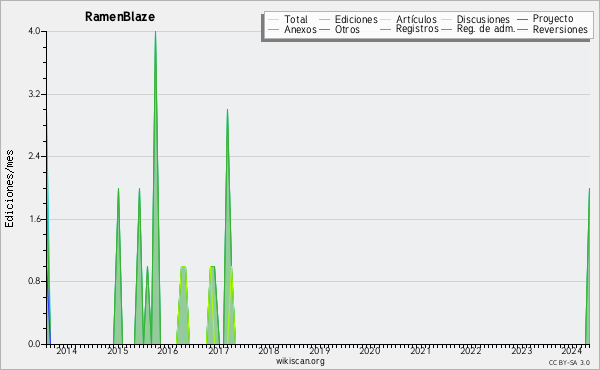The width and height of the screenshot is (600, 370).
Task: Click the Anexos legend label
Action: [x=300, y=29]
